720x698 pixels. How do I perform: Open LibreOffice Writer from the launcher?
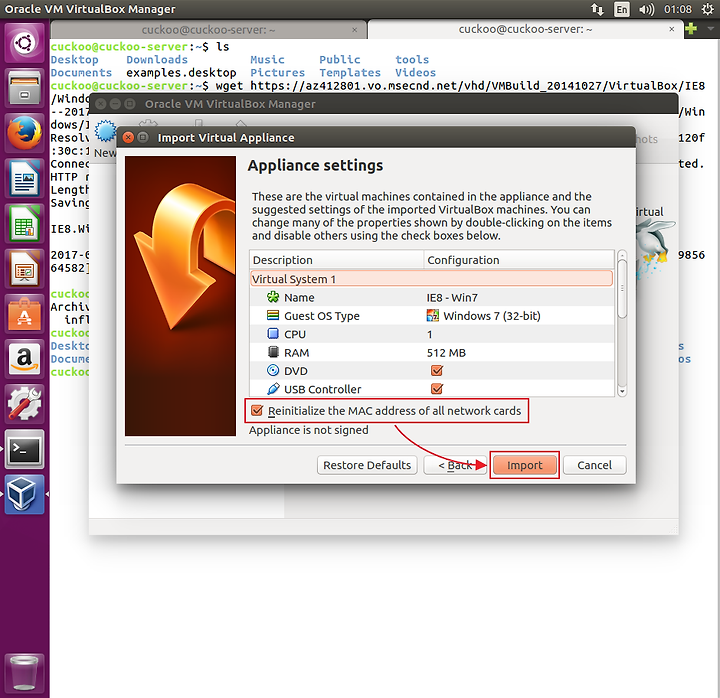[x=24, y=178]
